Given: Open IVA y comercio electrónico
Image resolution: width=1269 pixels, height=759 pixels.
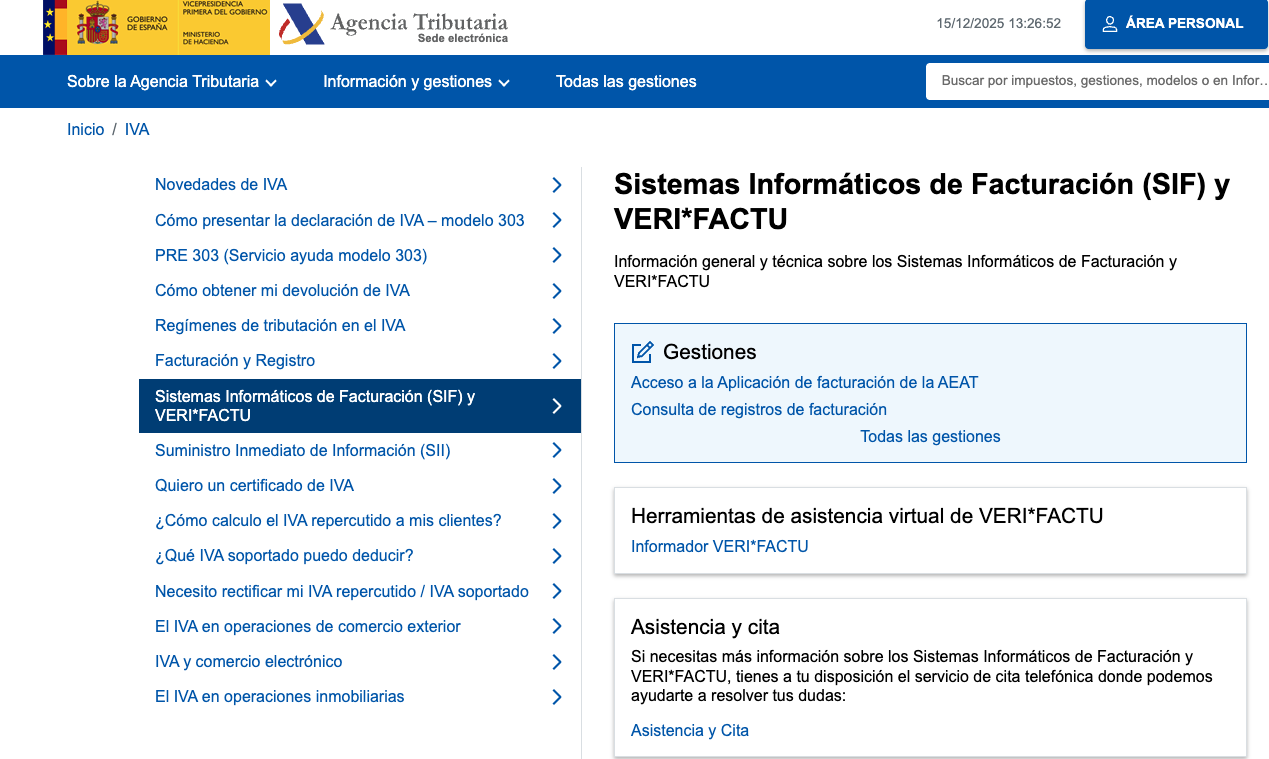Looking at the screenshot, I should pyautogui.click(x=249, y=661).
